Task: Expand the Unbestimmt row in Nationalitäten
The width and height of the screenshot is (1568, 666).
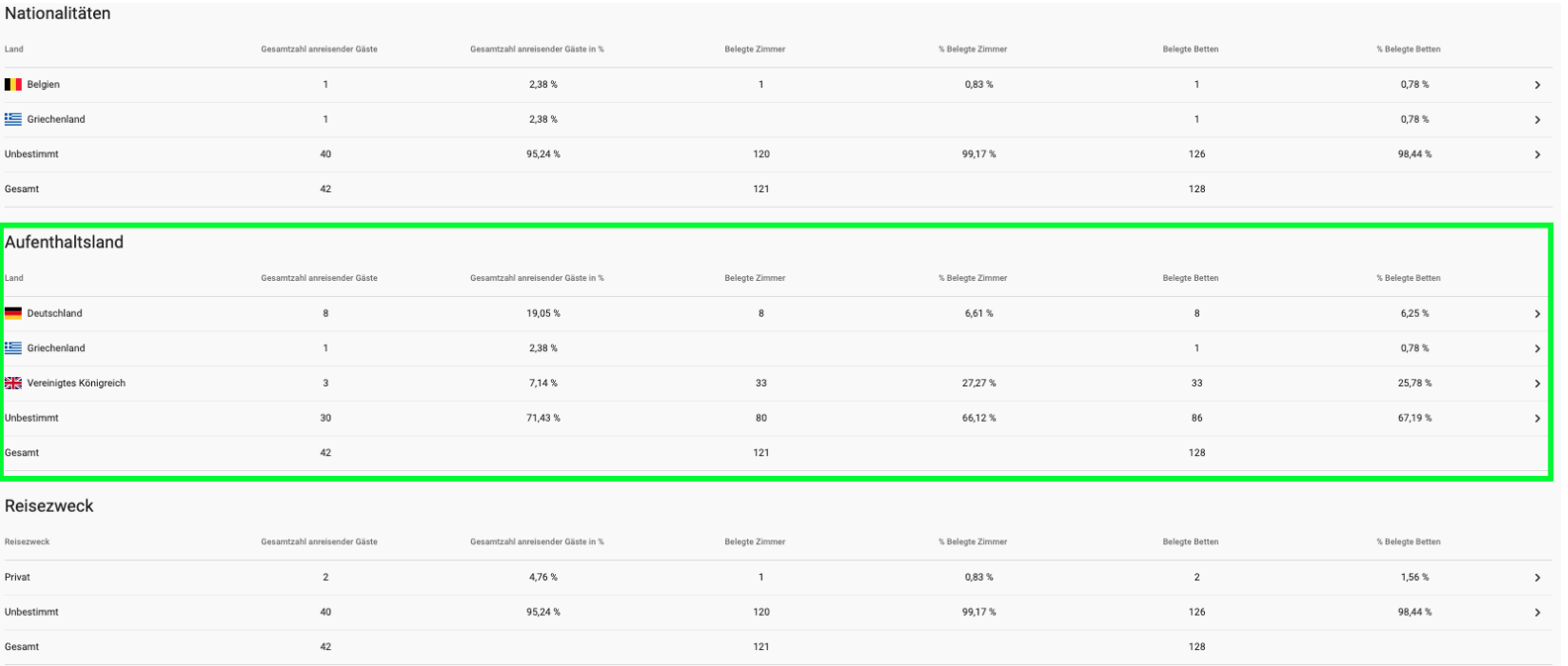Action: click(1536, 154)
